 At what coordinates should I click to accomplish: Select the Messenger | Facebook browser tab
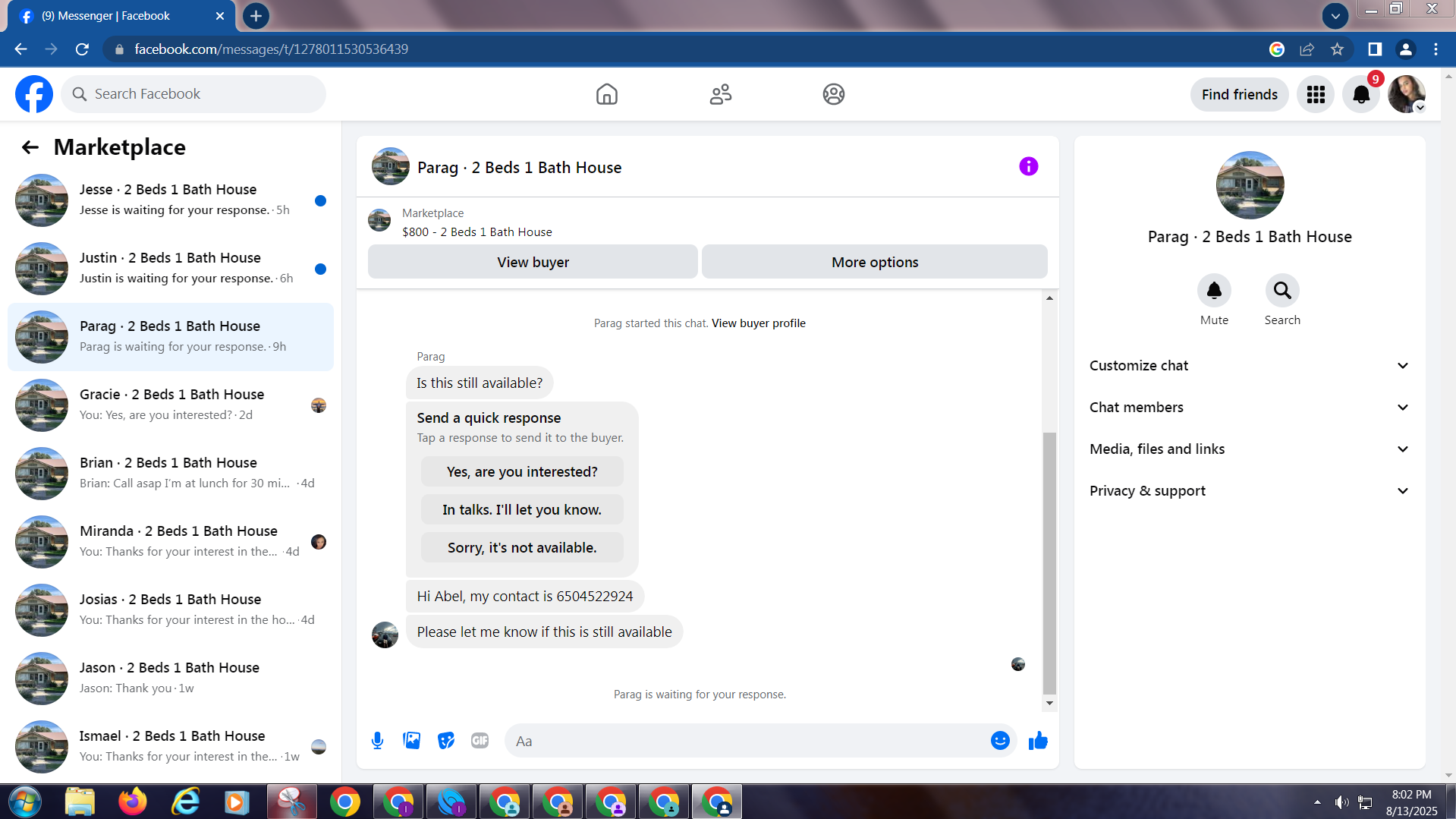[x=121, y=16]
